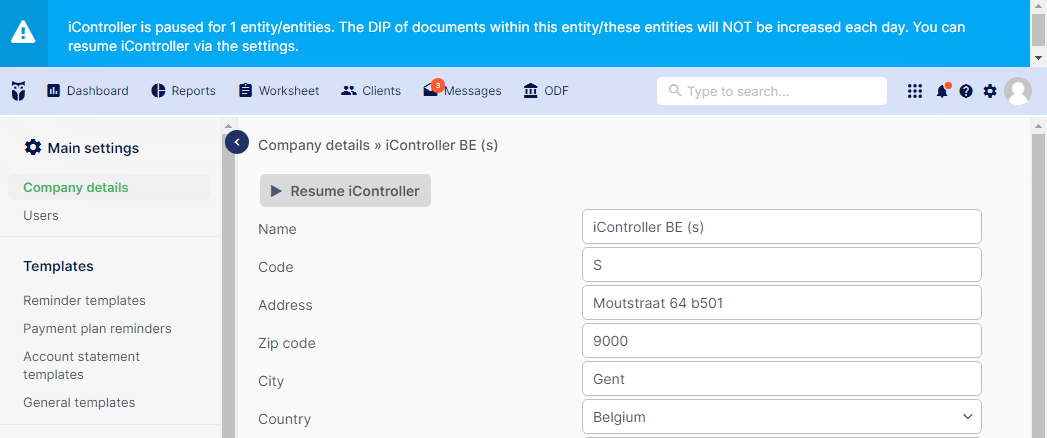Open the help question mark icon
Viewport: 1047px width, 438px height.
pos(966,91)
